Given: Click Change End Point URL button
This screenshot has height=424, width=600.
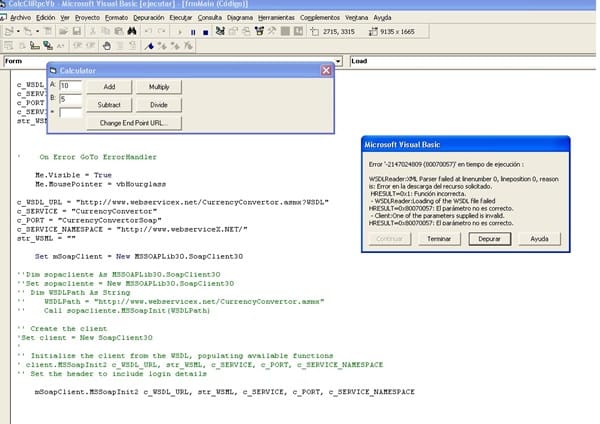Looking at the screenshot, I should tap(133, 122).
